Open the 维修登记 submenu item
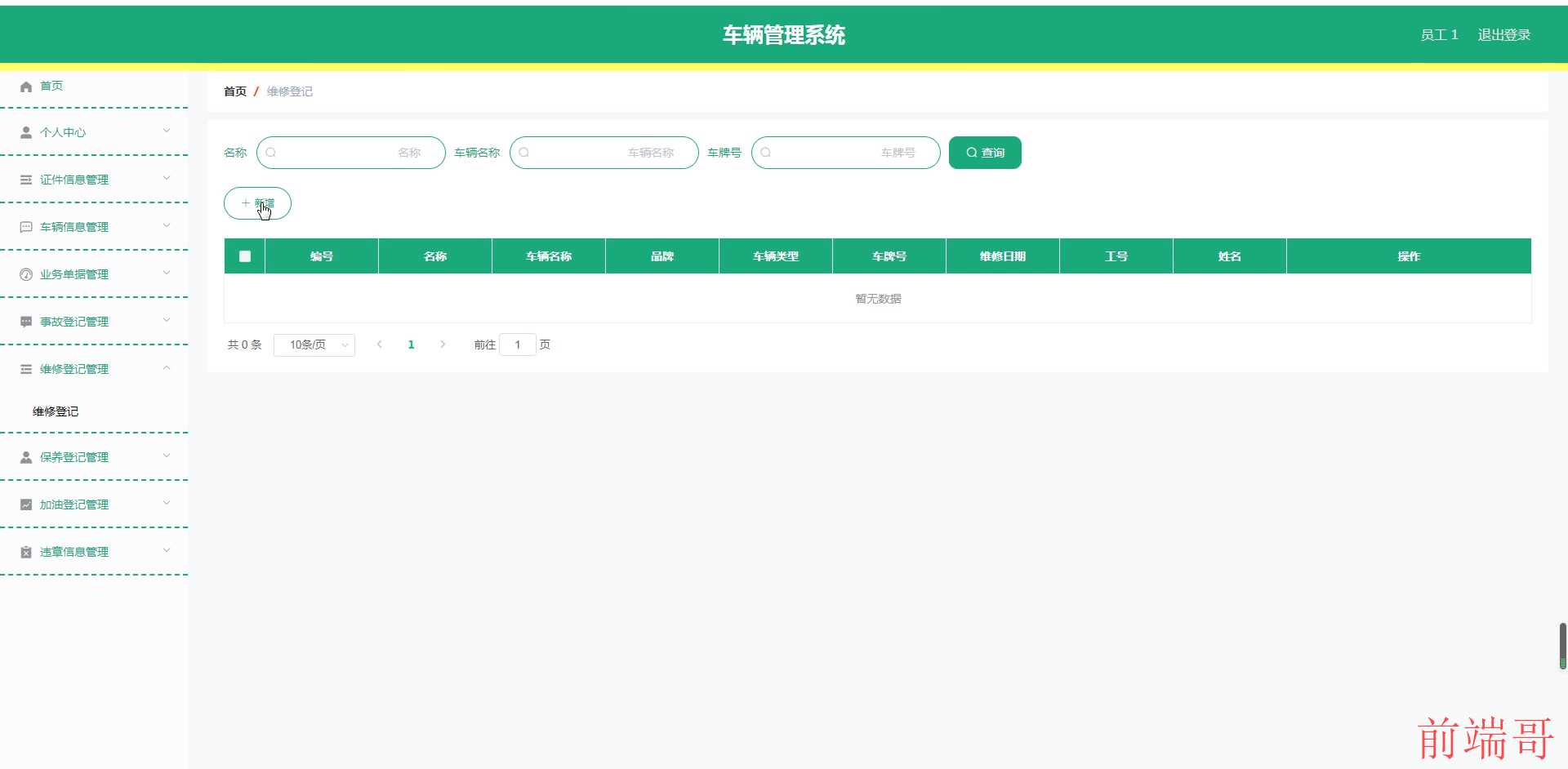 pyautogui.click(x=56, y=411)
